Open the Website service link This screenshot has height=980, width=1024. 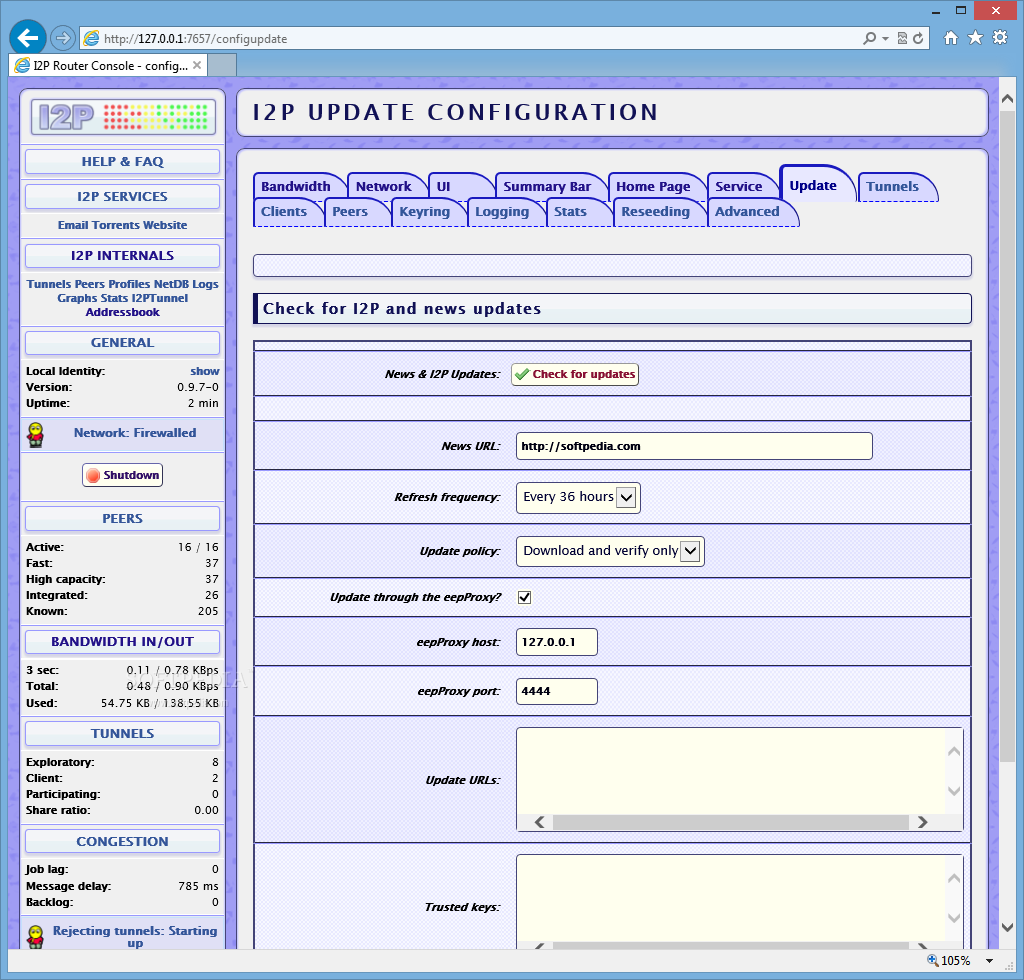(165, 225)
